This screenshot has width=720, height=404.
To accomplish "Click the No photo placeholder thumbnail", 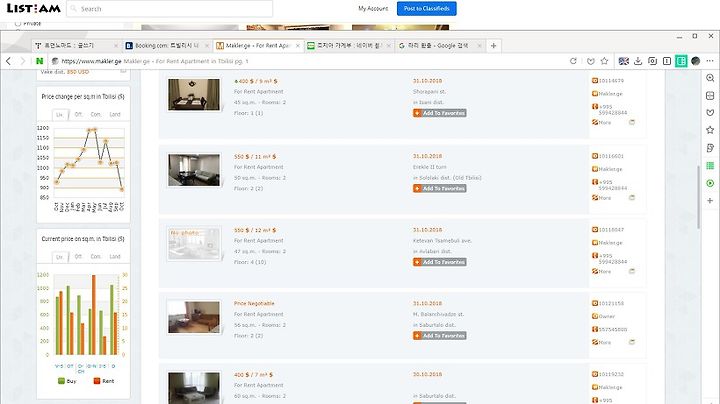I will (x=194, y=244).
